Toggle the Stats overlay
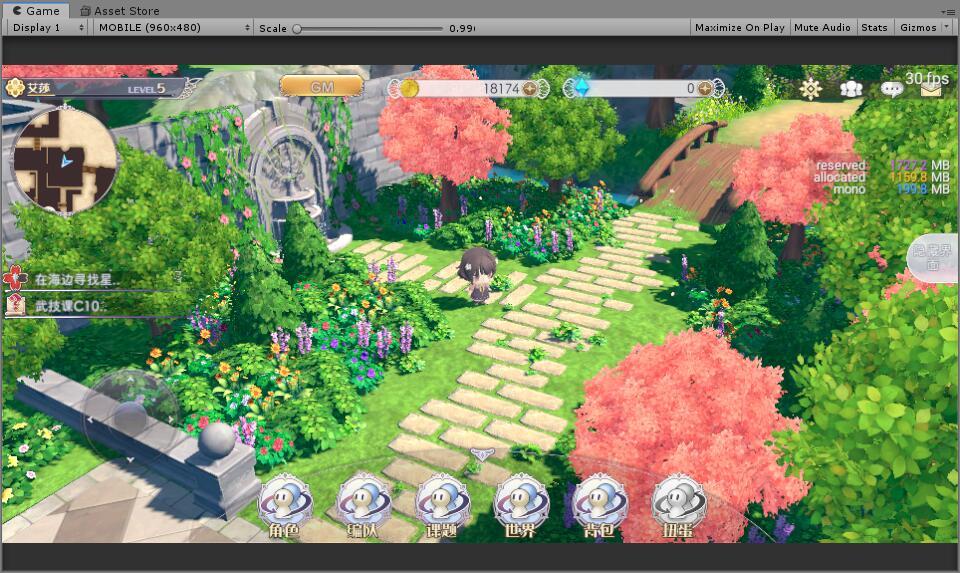The image size is (960, 573). point(874,28)
